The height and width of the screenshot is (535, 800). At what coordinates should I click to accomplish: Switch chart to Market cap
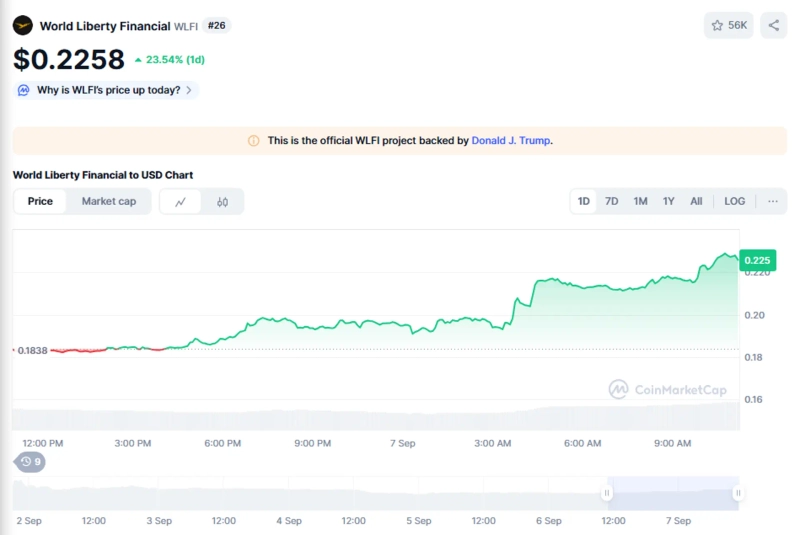point(109,201)
